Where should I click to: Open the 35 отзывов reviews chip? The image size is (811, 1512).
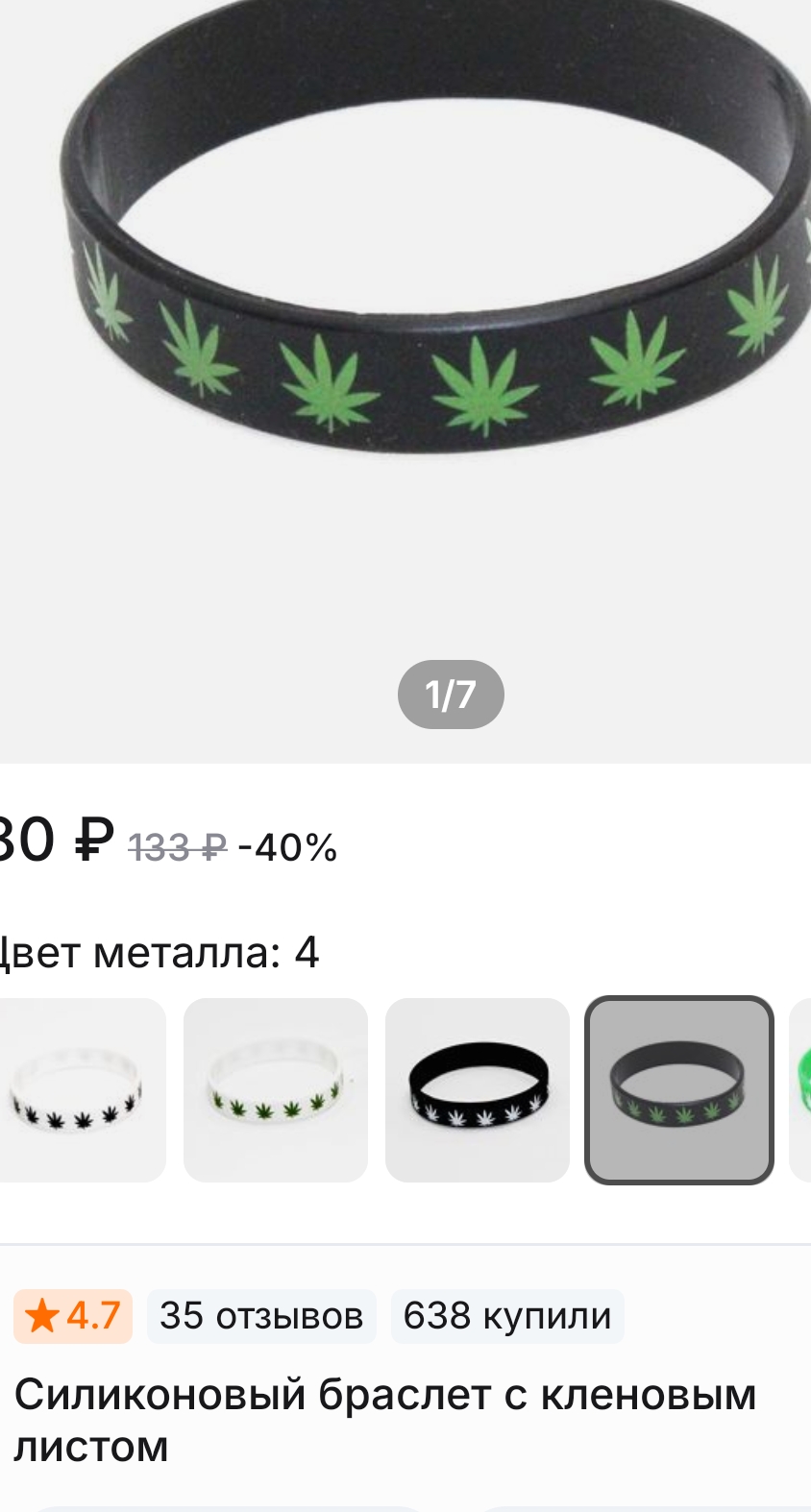click(x=261, y=1315)
